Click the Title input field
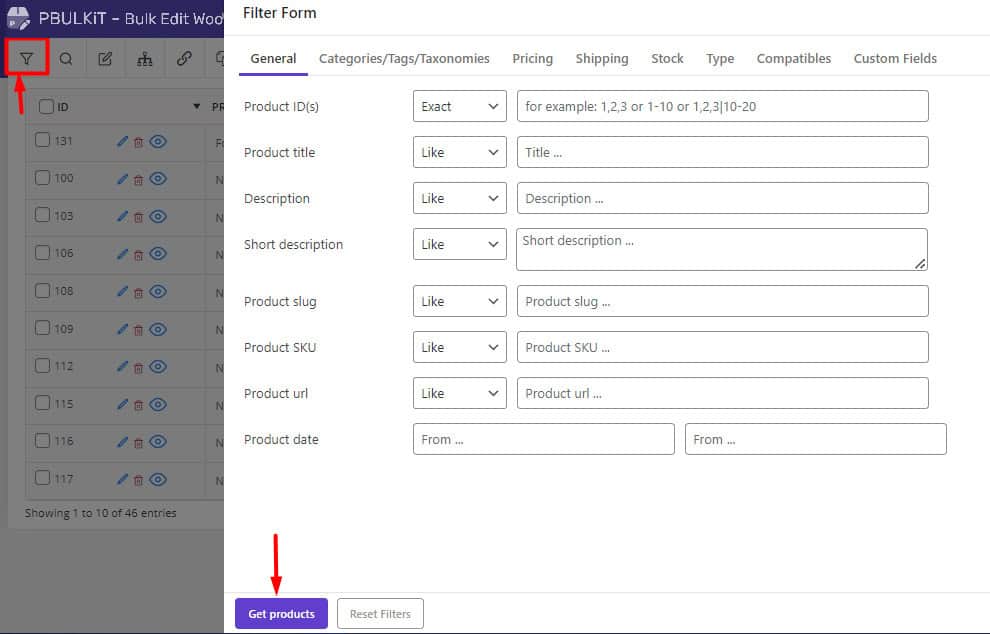Screen dimensions: 990x634 point(720,152)
